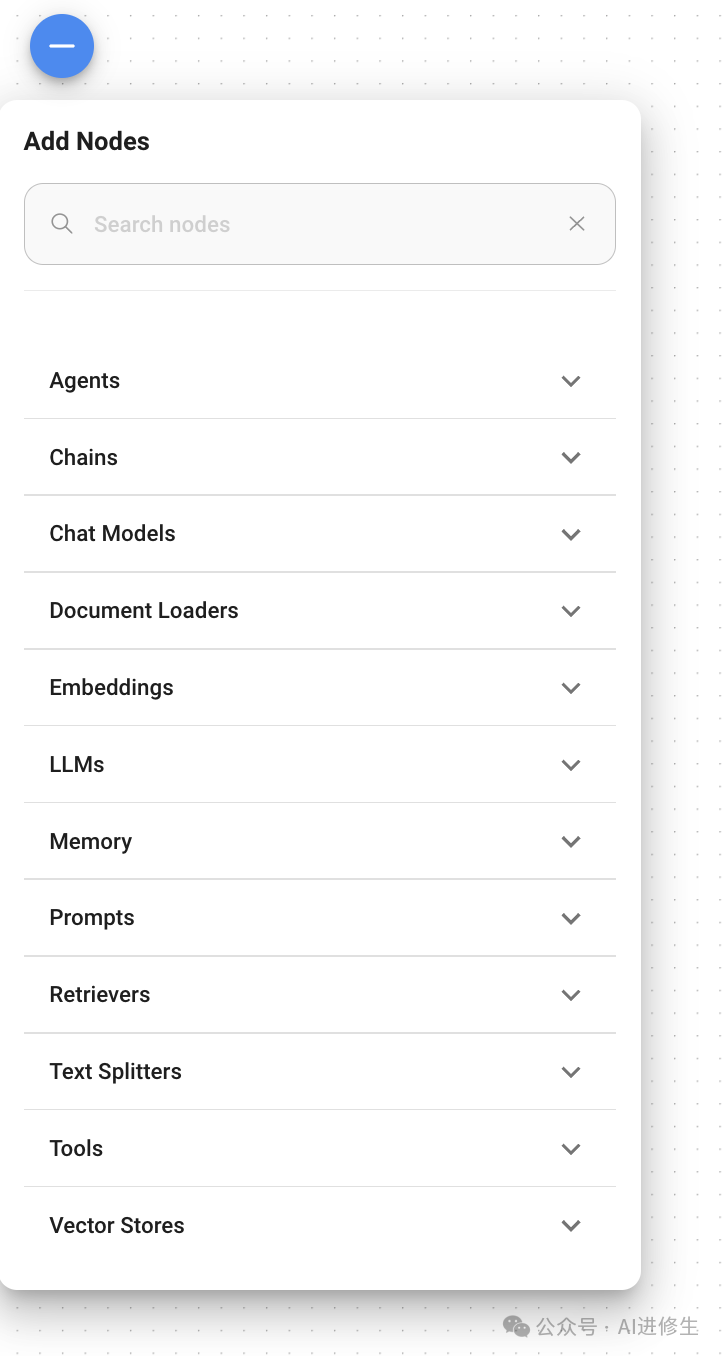Screen dimensions: 722x1356
Task: Expand the Vector Stores chevron arrow
Action: point(571,1226)
